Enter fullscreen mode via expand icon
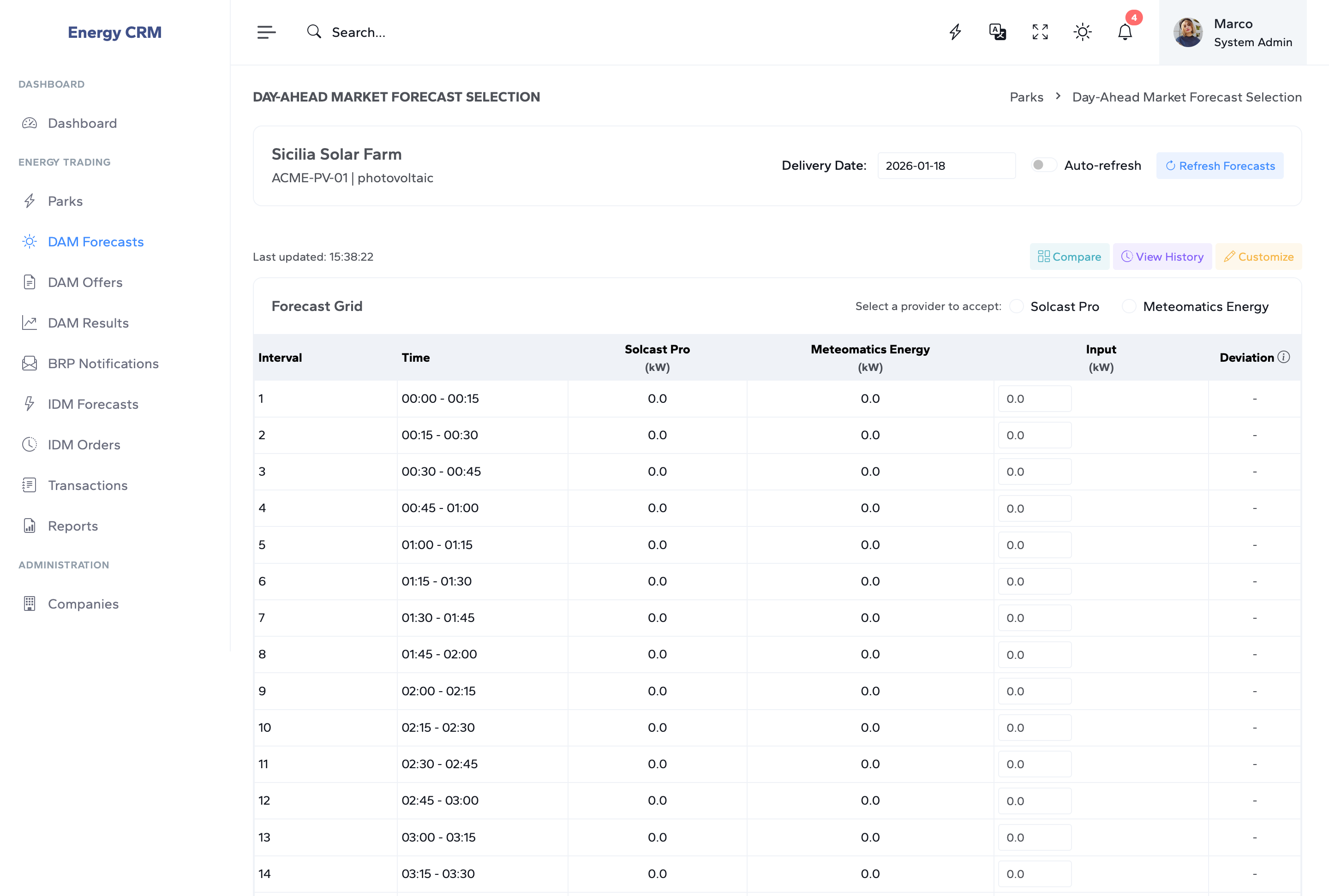 (x=1040, y=32)
